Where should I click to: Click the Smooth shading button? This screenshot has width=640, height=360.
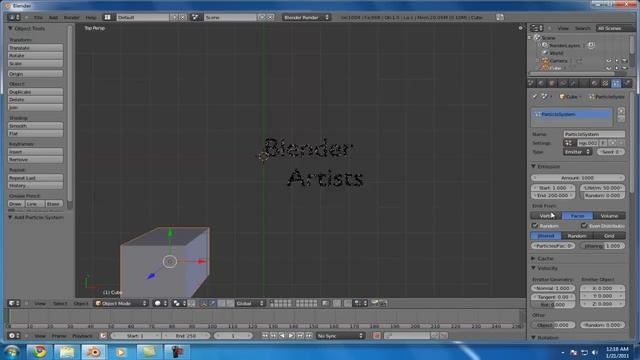[36, 126]
